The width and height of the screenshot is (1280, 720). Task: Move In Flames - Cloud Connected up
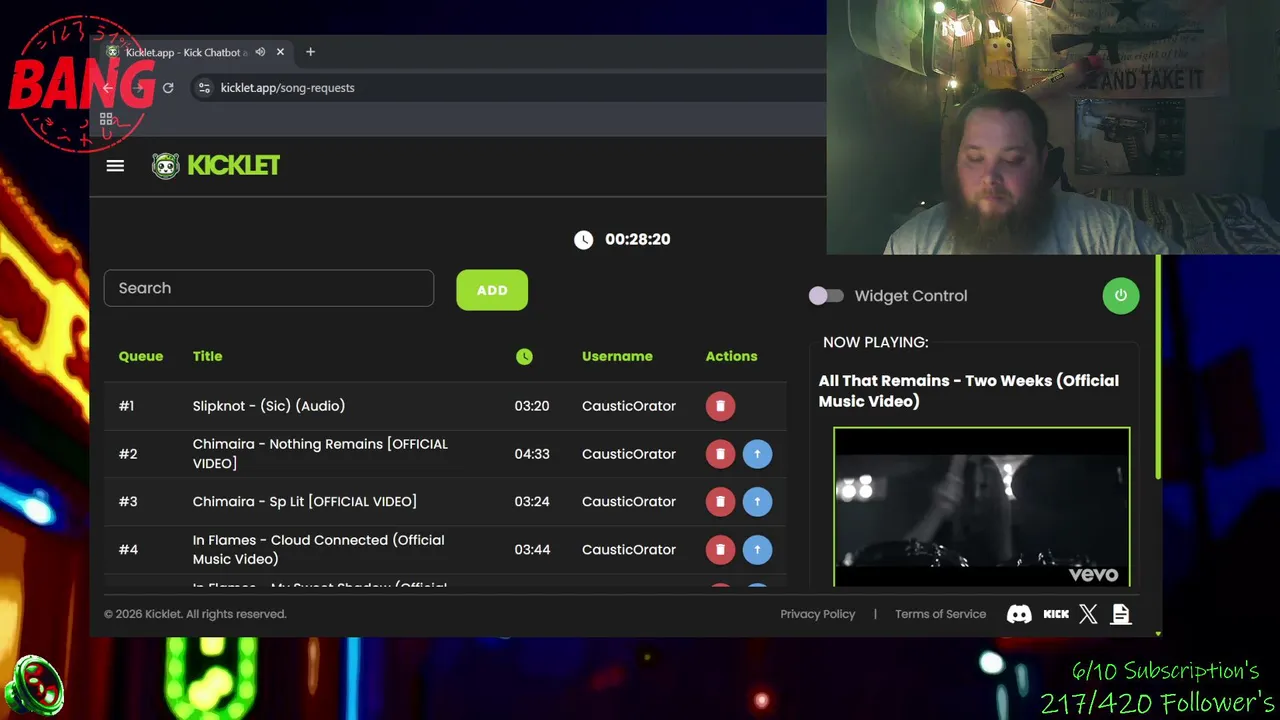point(757,550)
